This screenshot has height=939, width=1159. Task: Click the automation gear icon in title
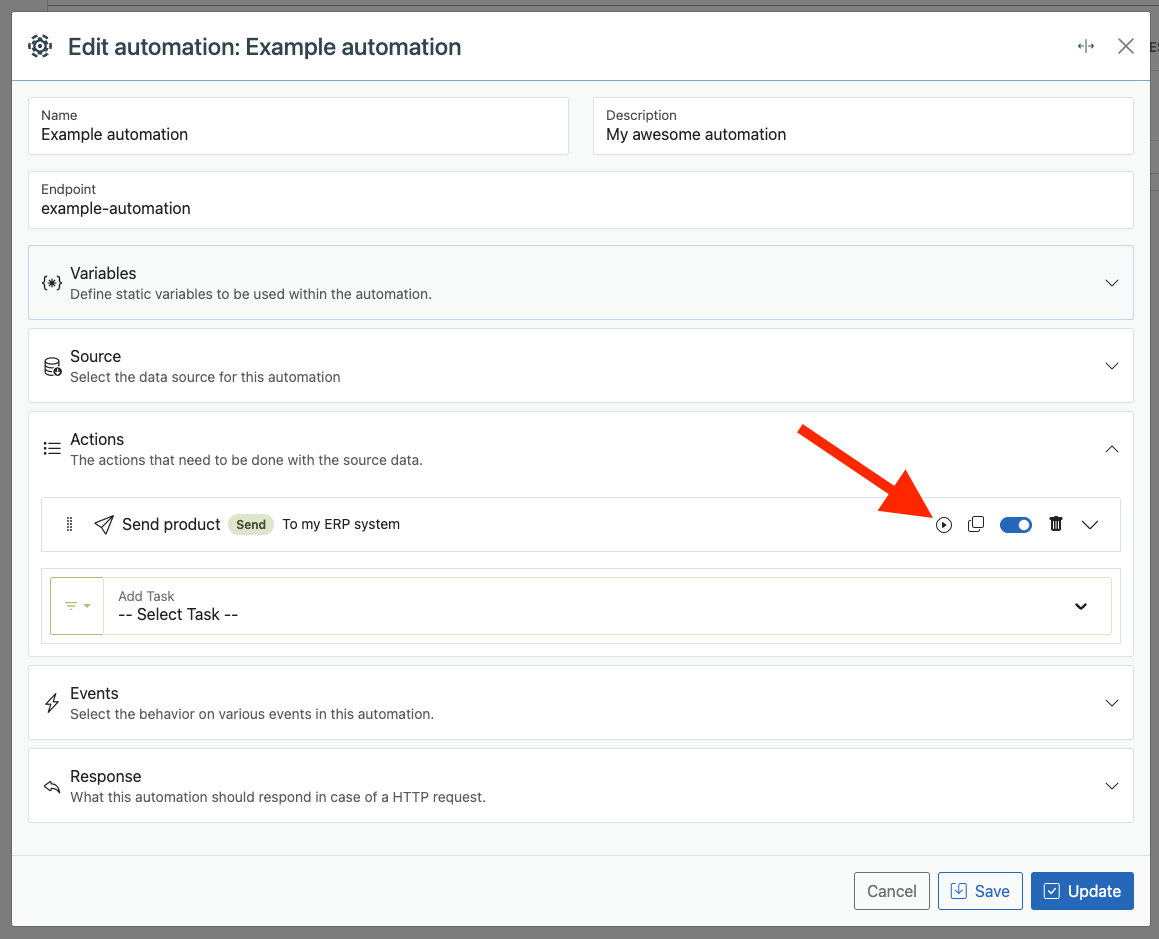pyautogui.click(x=40, y=47)
